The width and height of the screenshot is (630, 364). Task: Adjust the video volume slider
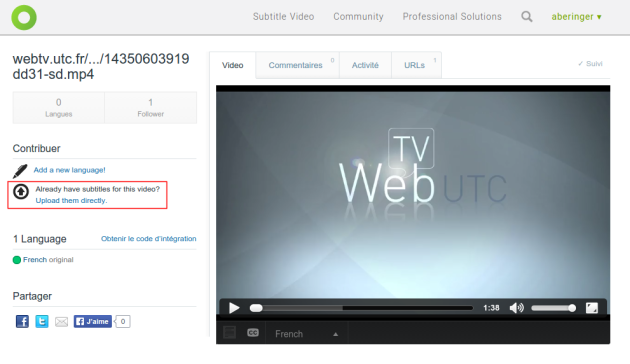[x=554, y=308]
